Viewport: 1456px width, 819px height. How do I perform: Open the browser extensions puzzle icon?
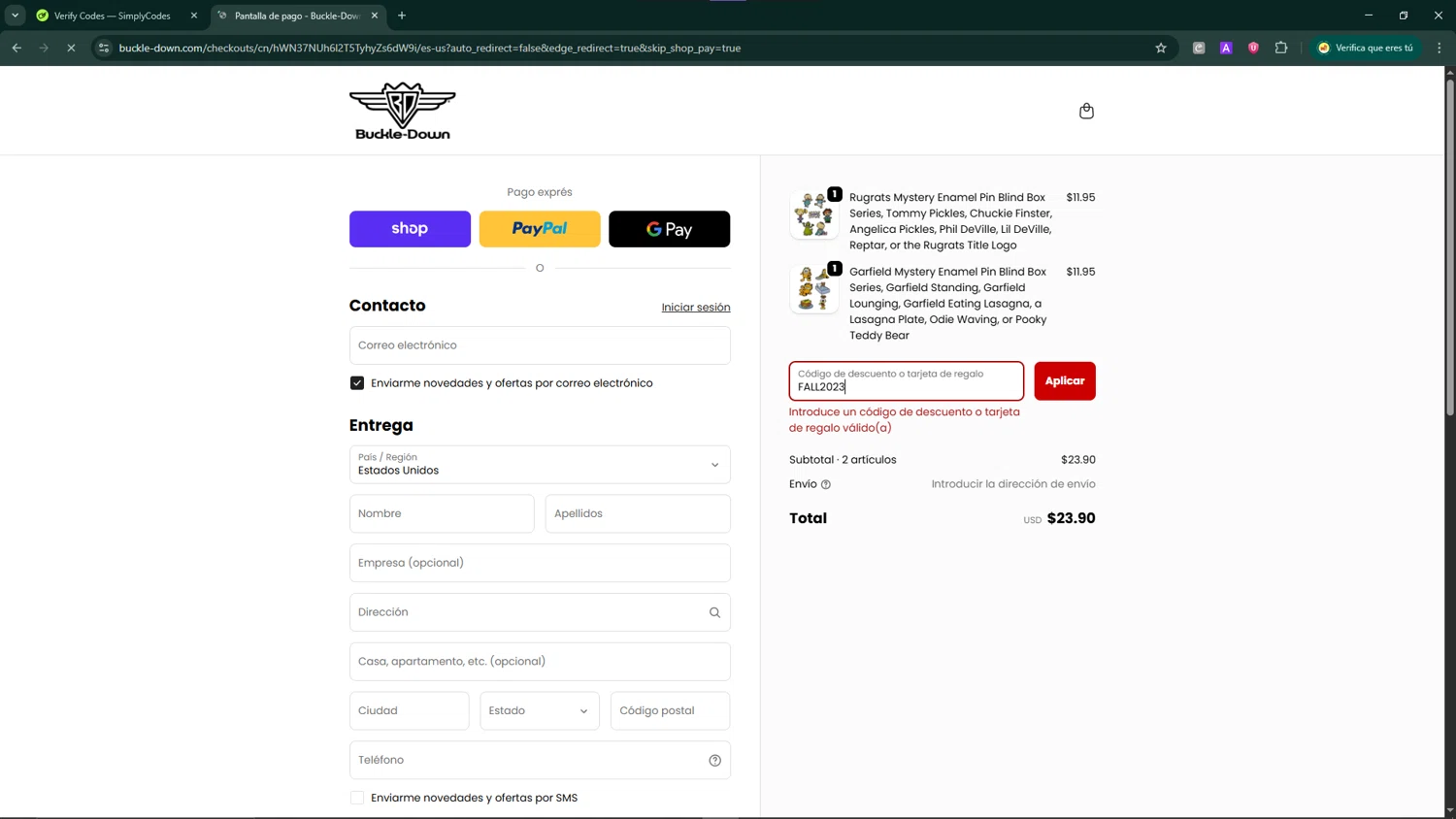(x=1281, y=48)
